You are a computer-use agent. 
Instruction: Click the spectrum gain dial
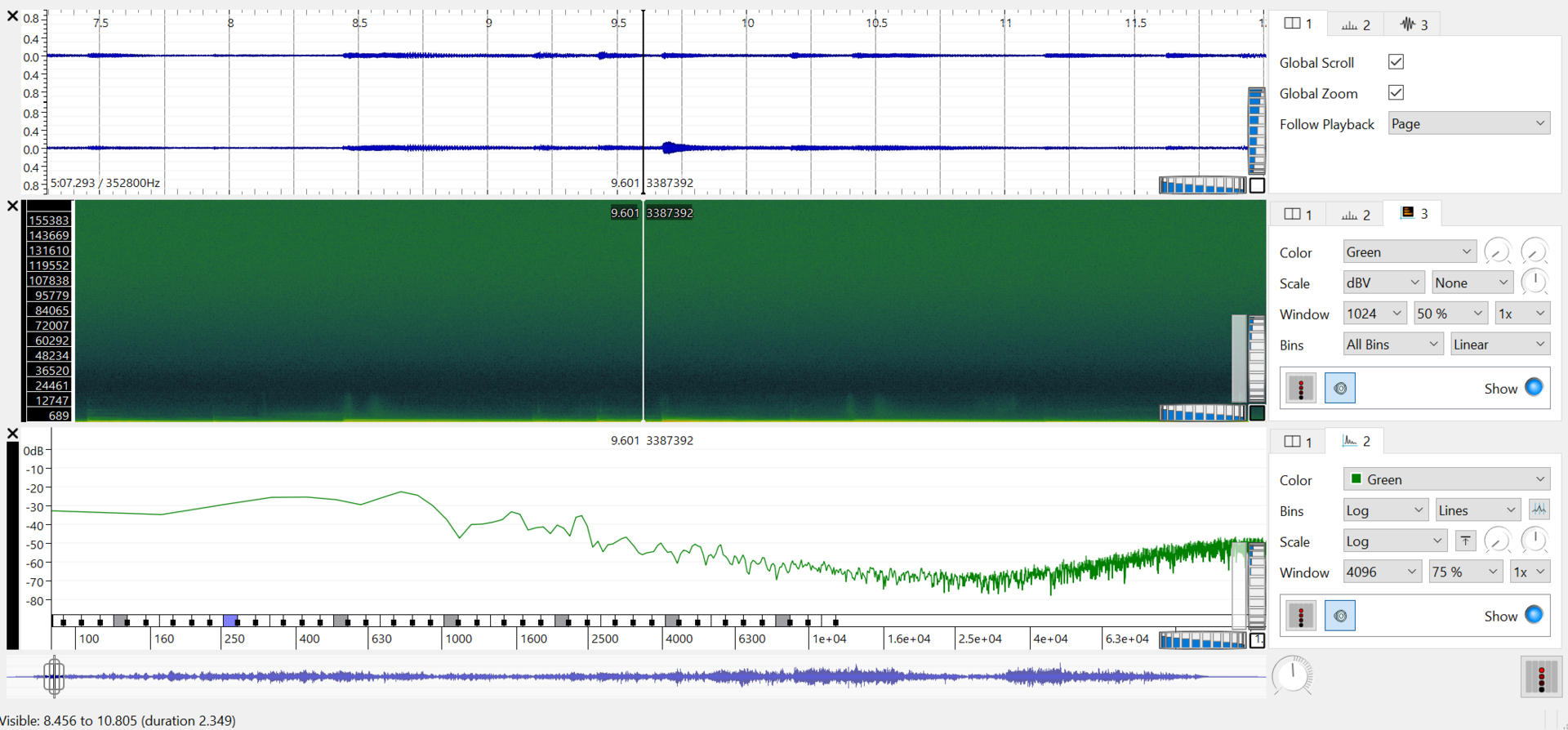(x=1535, y=540)
